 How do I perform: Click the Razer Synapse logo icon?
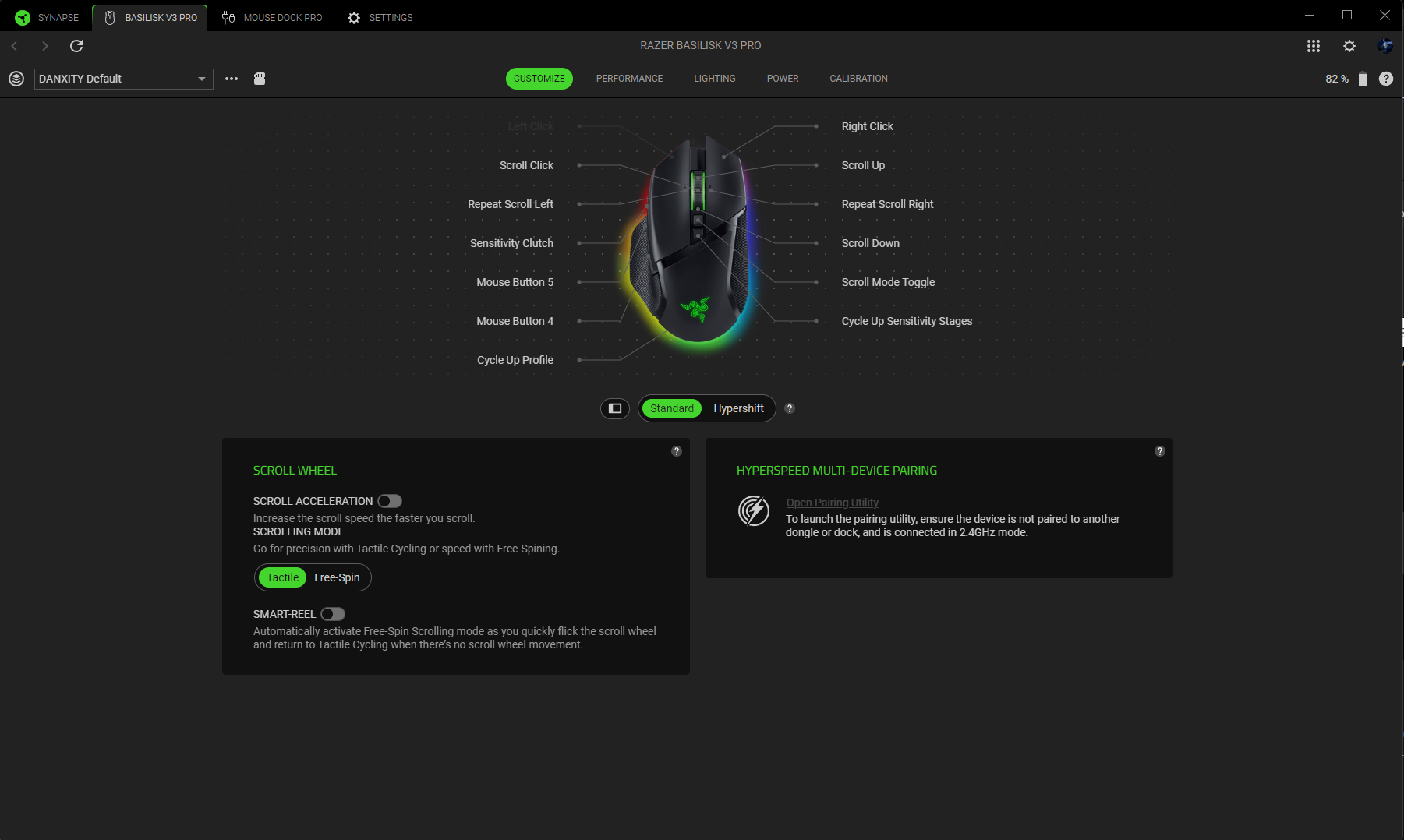coord(23,17)
